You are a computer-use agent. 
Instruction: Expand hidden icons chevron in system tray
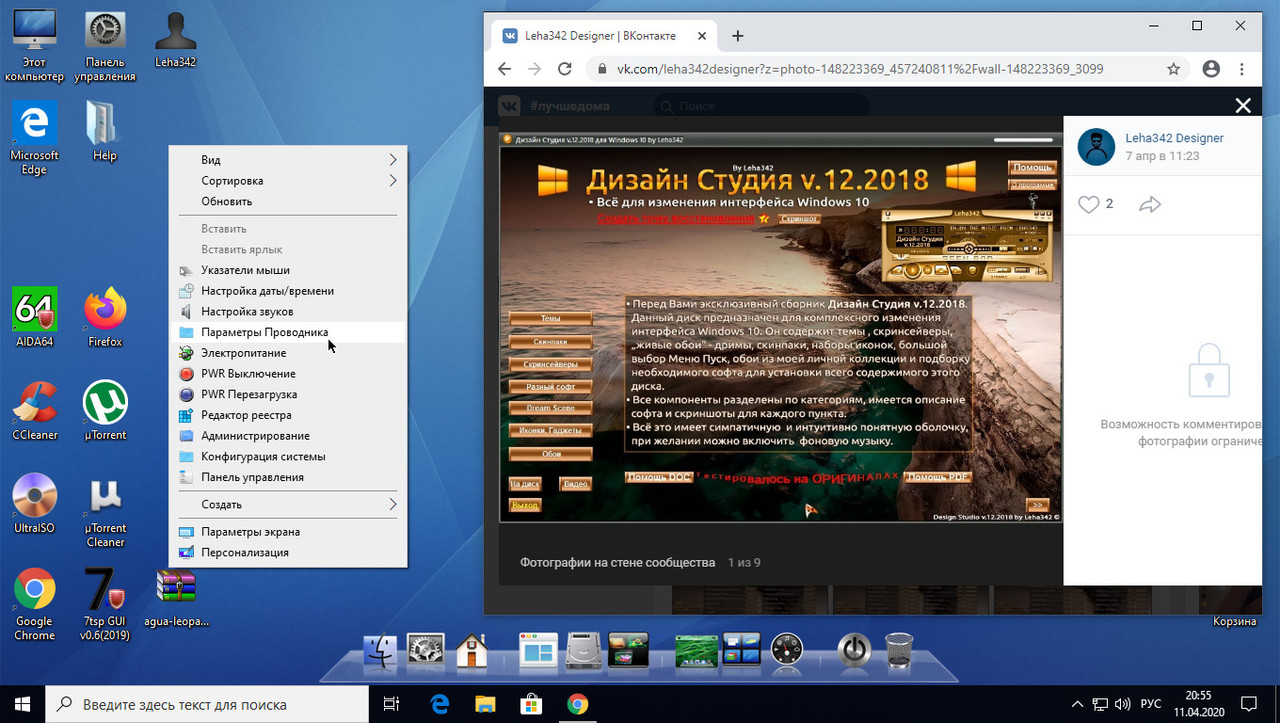click(1077, 704)
